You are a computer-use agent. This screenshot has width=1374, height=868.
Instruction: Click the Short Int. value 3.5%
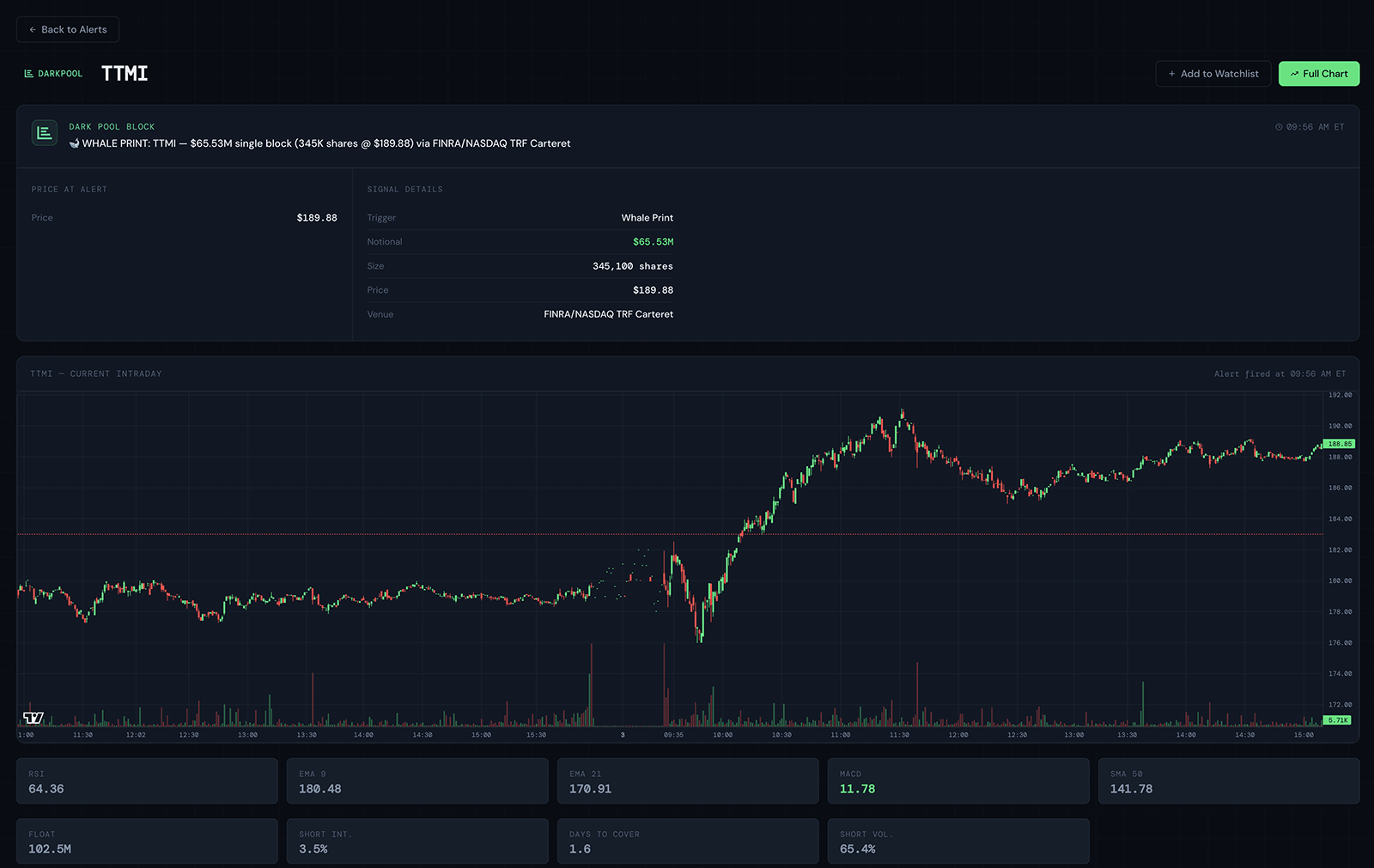click(x=313, y=849)
